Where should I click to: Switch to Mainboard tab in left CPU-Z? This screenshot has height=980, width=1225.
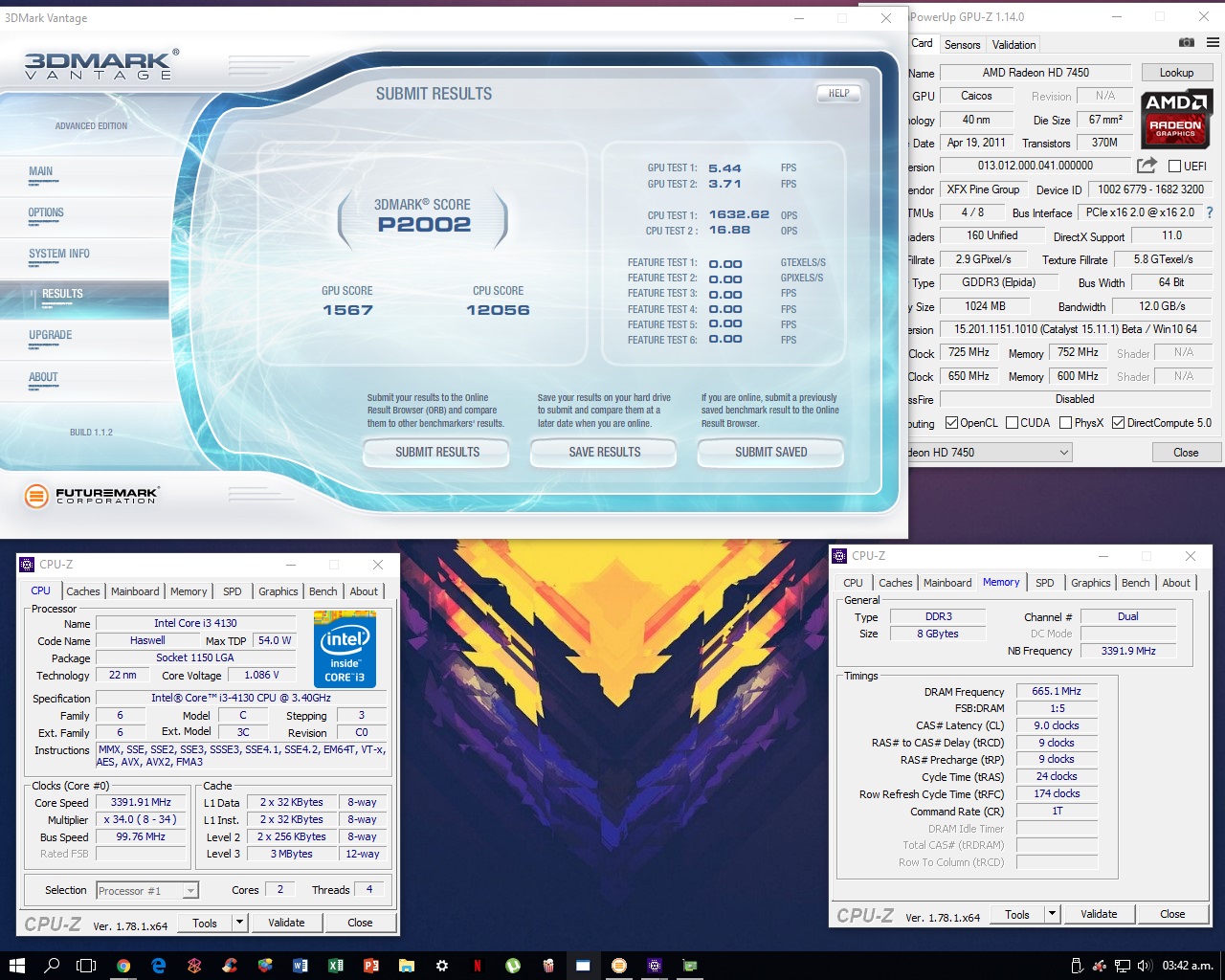[x=135, y=591]
